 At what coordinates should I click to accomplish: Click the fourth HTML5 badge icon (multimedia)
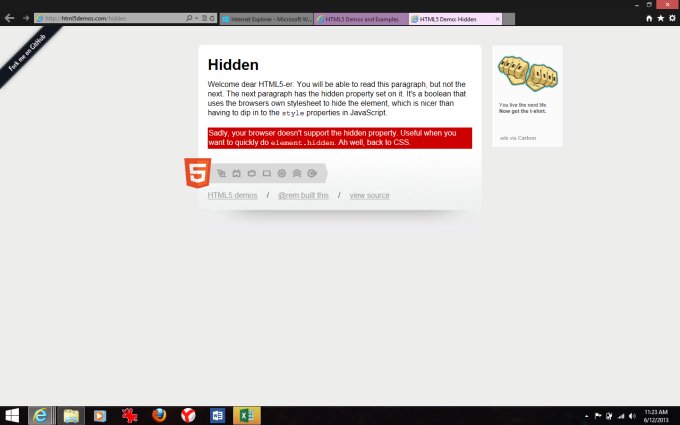click(x=267, y=173)
